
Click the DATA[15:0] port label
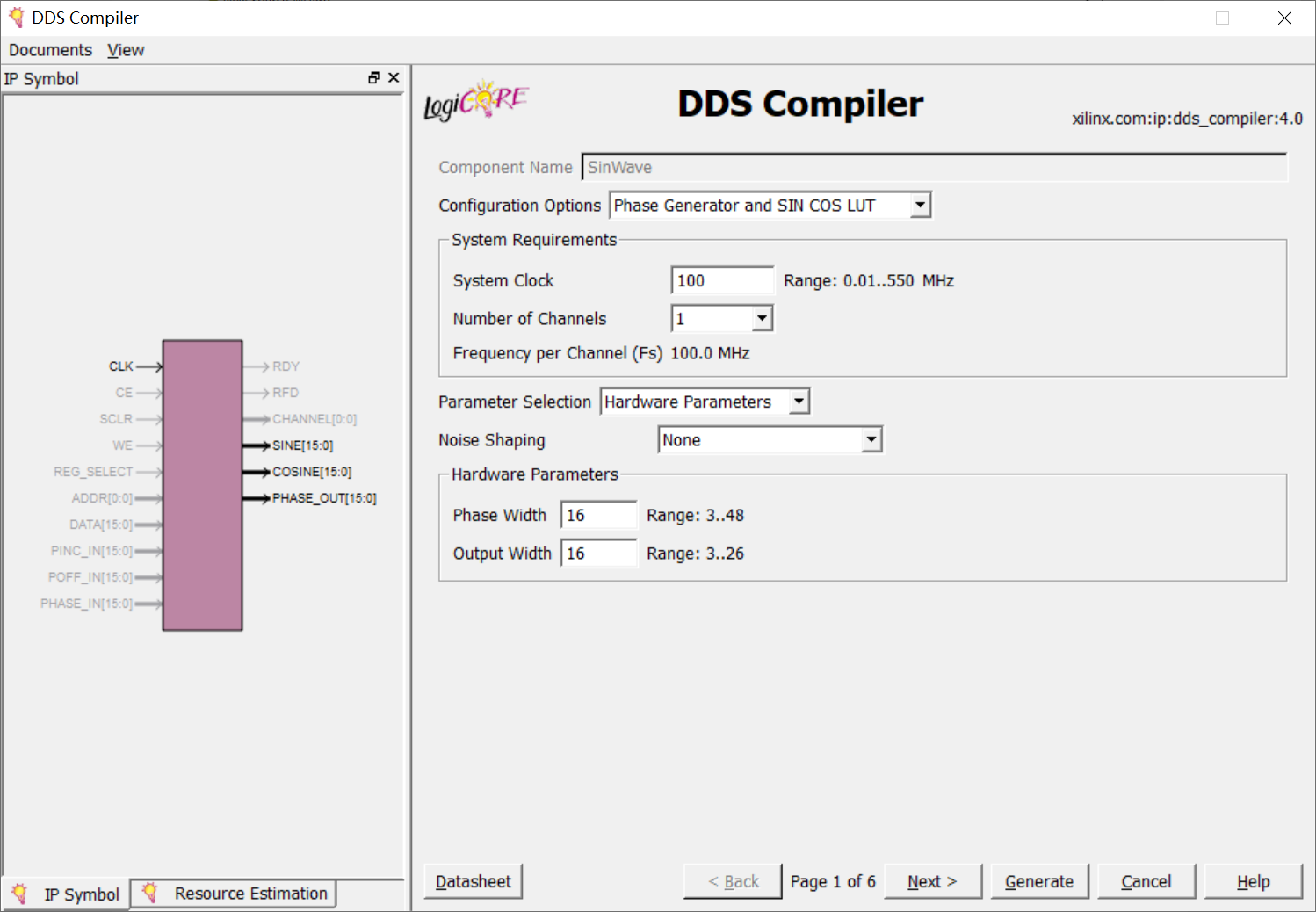tap(101, 525)
